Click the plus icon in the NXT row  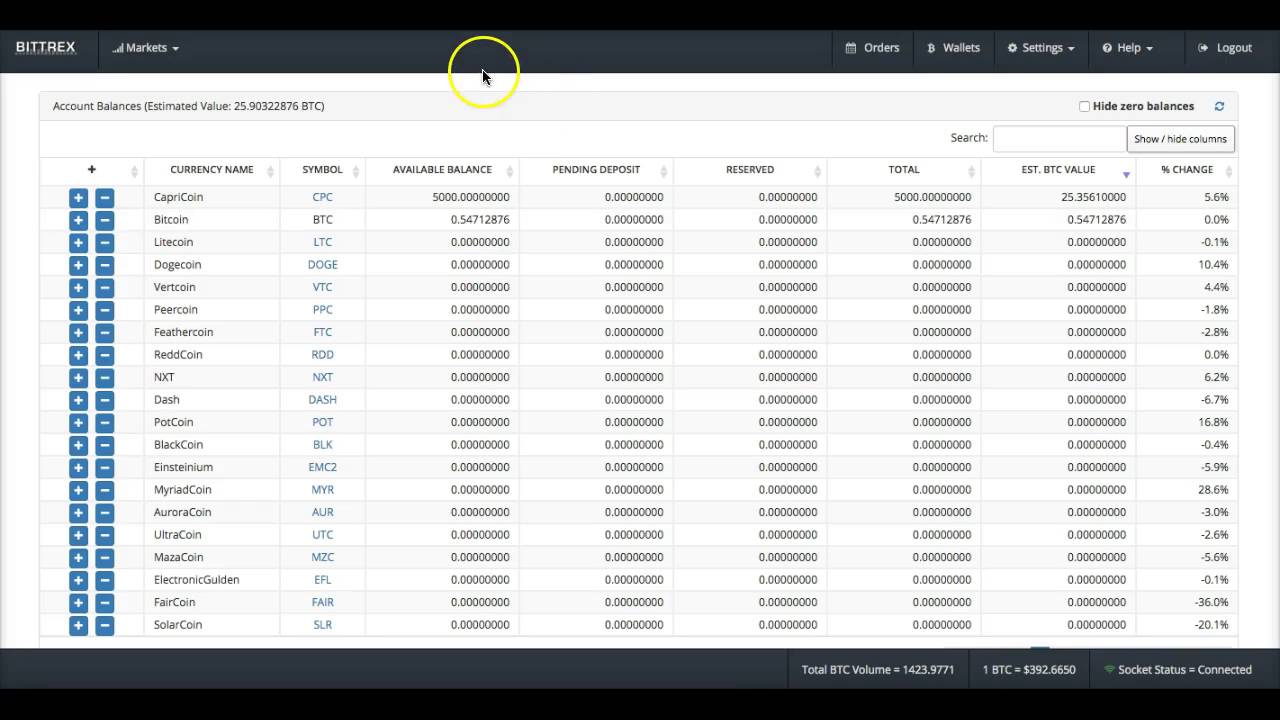tap(78, 378)
